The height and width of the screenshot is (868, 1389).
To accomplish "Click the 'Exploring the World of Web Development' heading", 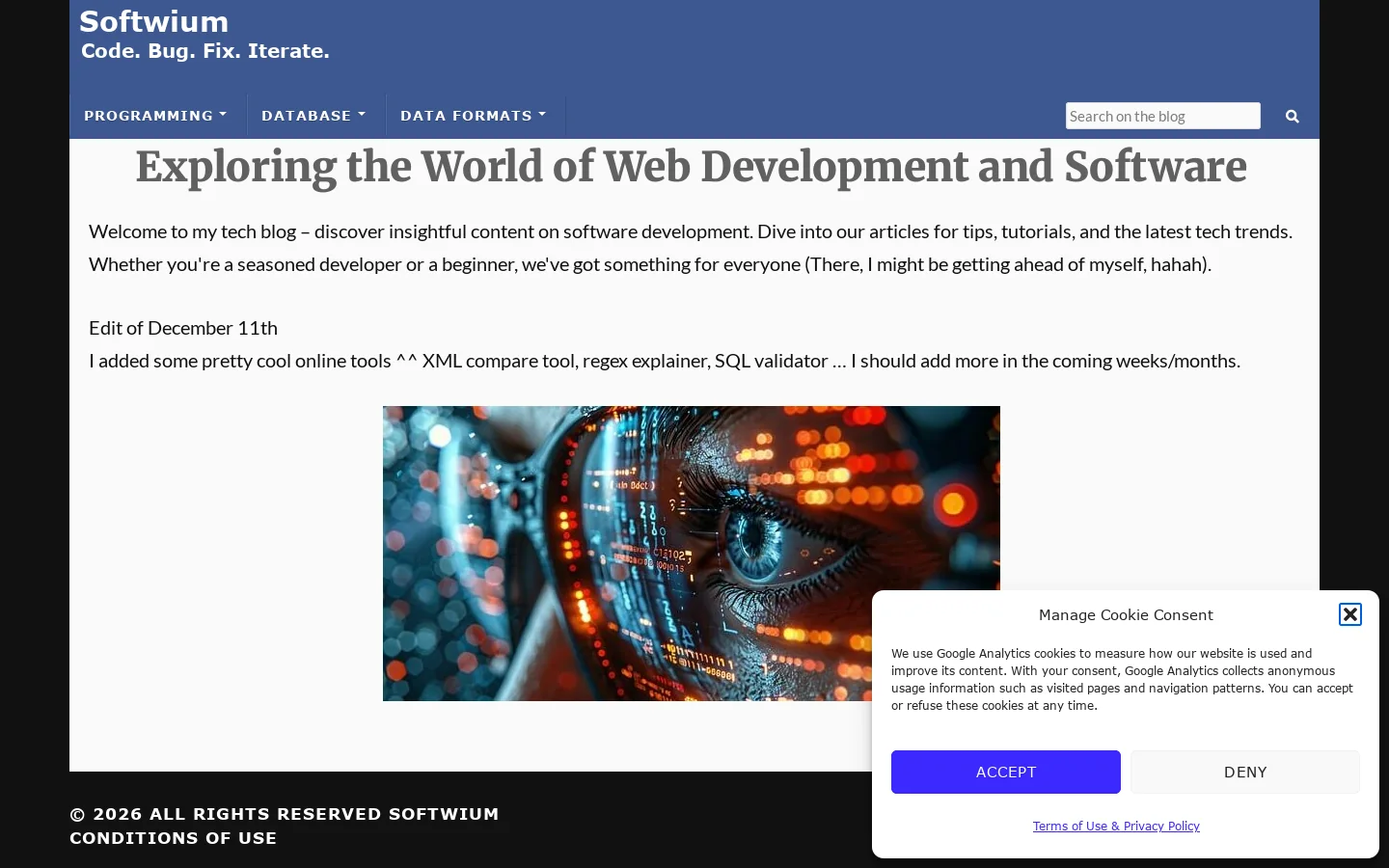I will click(x=691, y=167).
